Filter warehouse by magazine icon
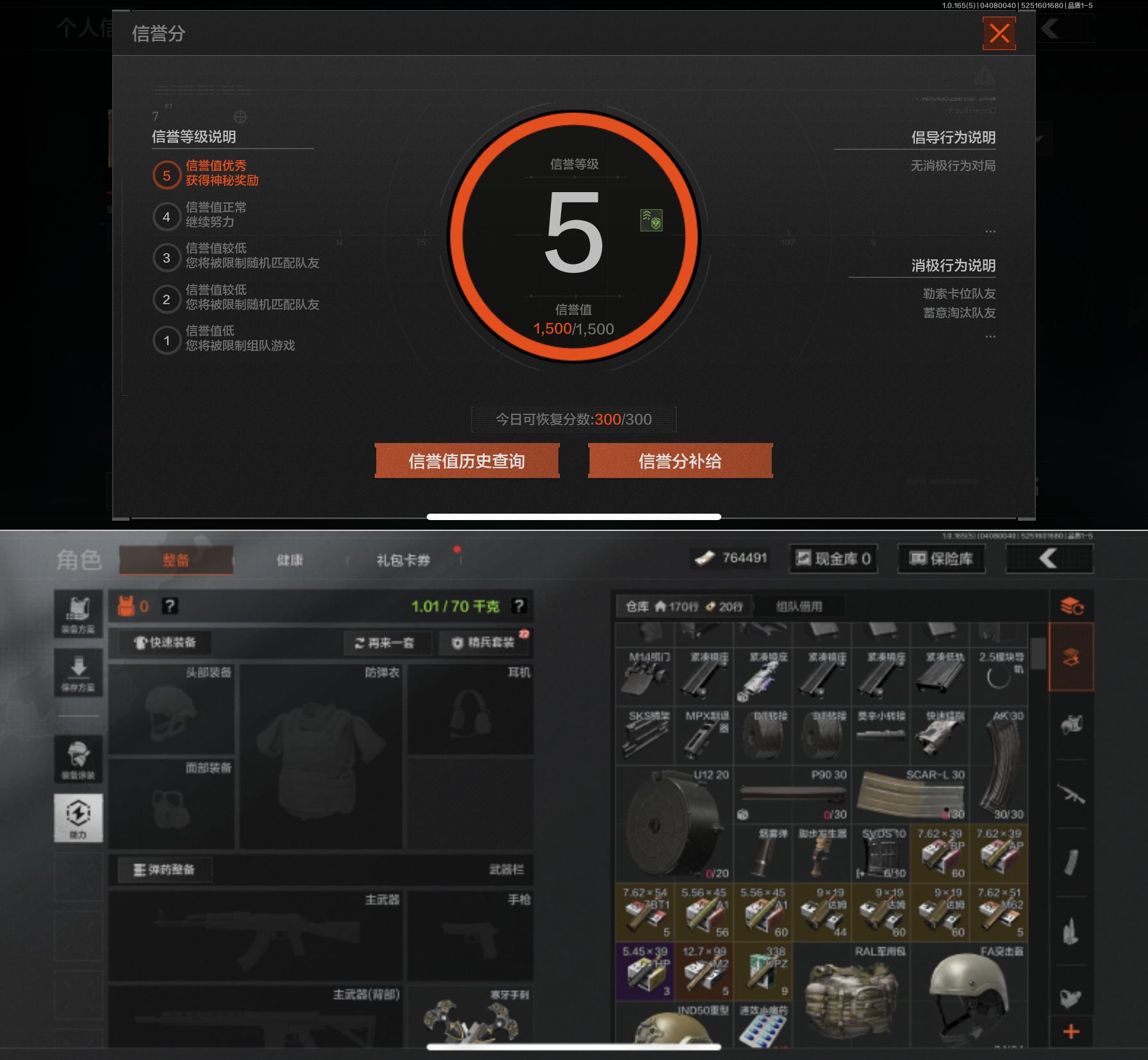The height and width of the screenshot is (1060, 1148). click(x=1070, y=862)
